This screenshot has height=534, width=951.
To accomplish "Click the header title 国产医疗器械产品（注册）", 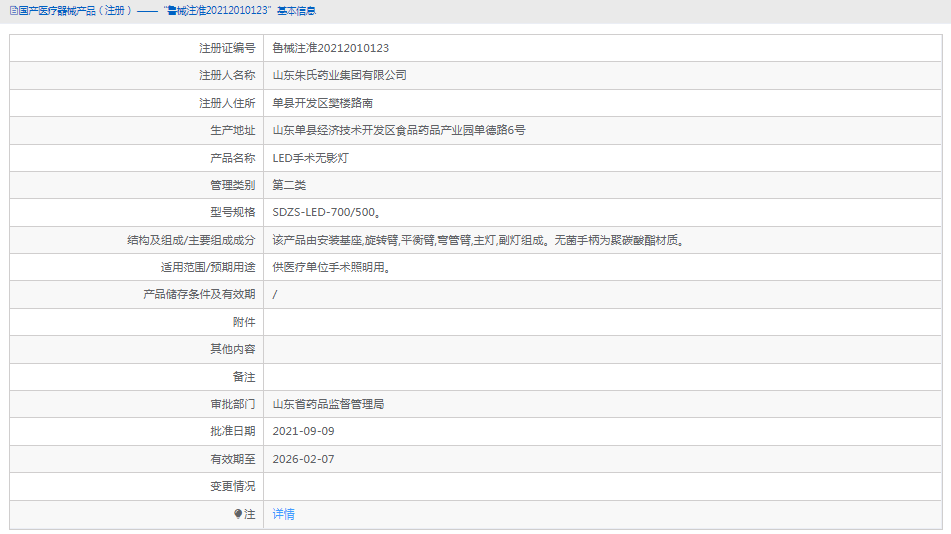I will tap(75, 11).
